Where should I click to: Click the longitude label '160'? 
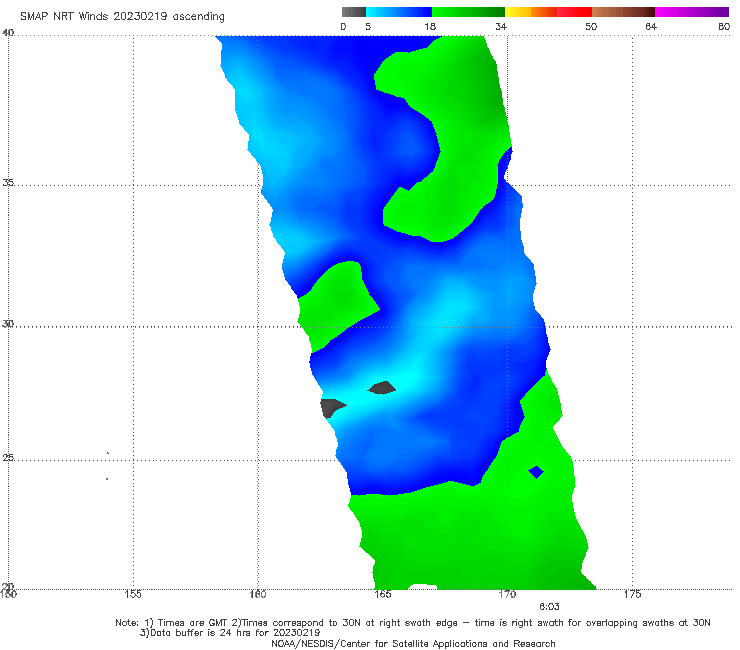coord(258,594)
